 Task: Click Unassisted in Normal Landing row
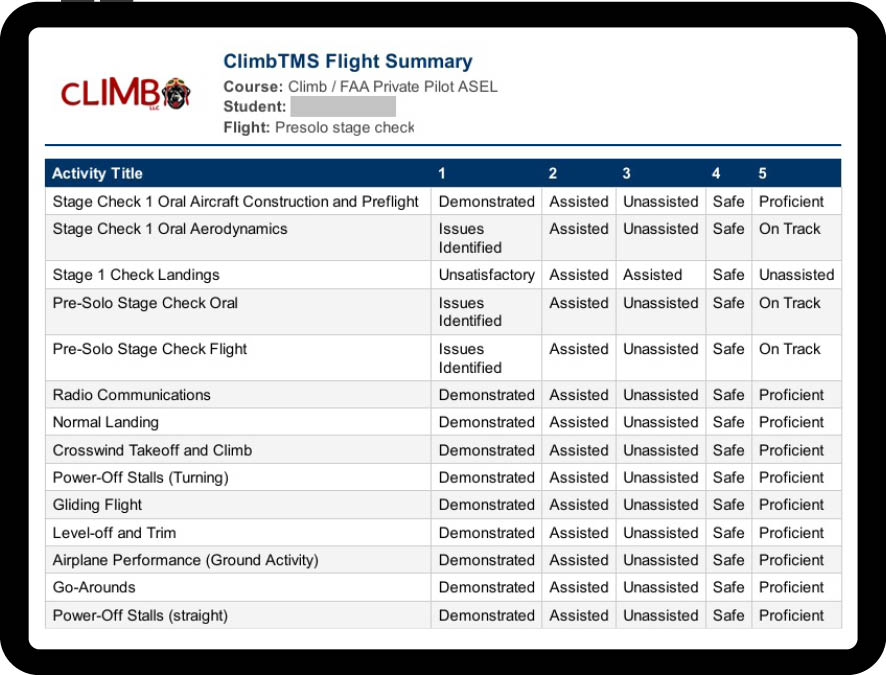pos(661,423)
